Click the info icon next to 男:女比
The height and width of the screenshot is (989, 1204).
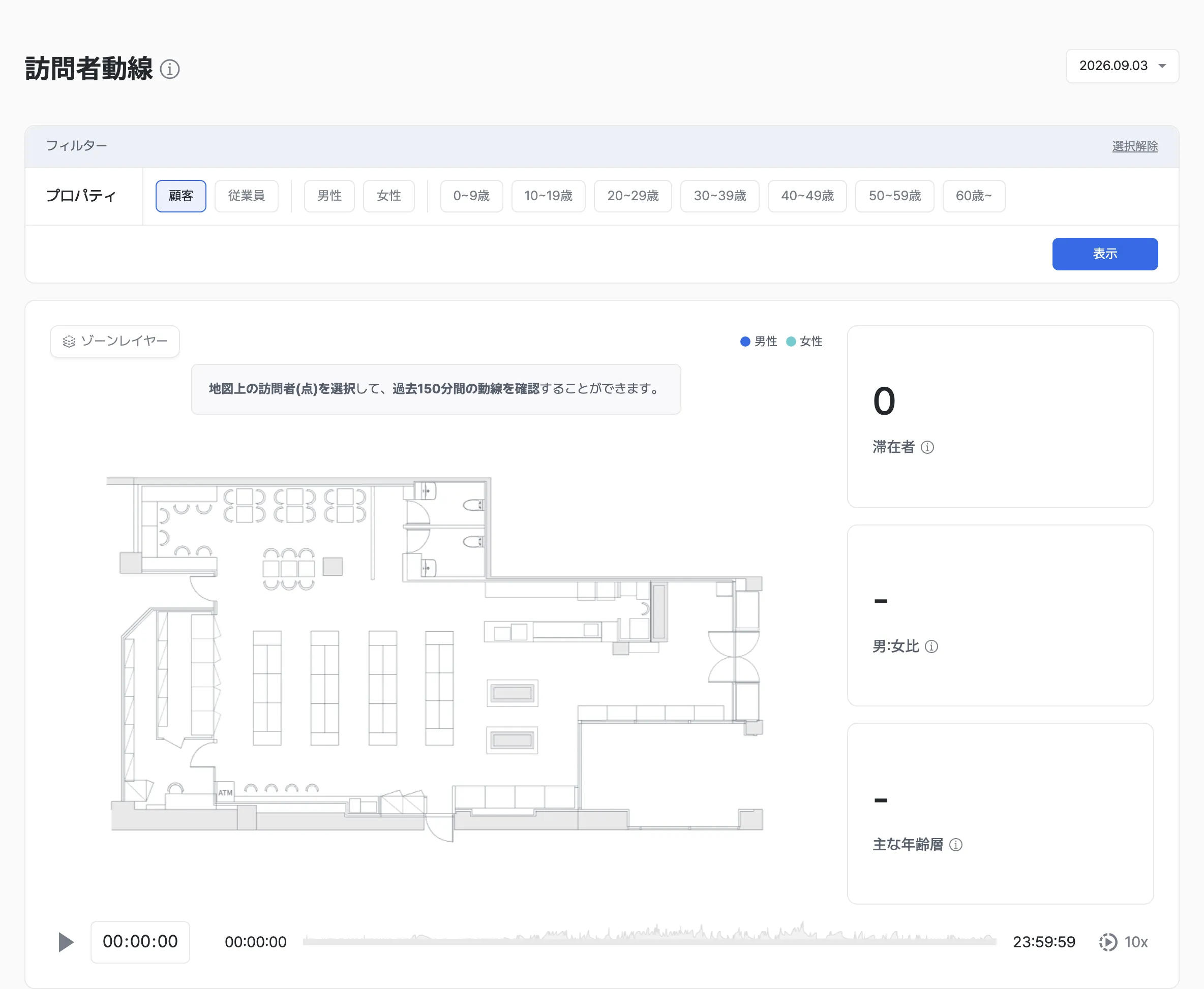[x=931, y=646]
